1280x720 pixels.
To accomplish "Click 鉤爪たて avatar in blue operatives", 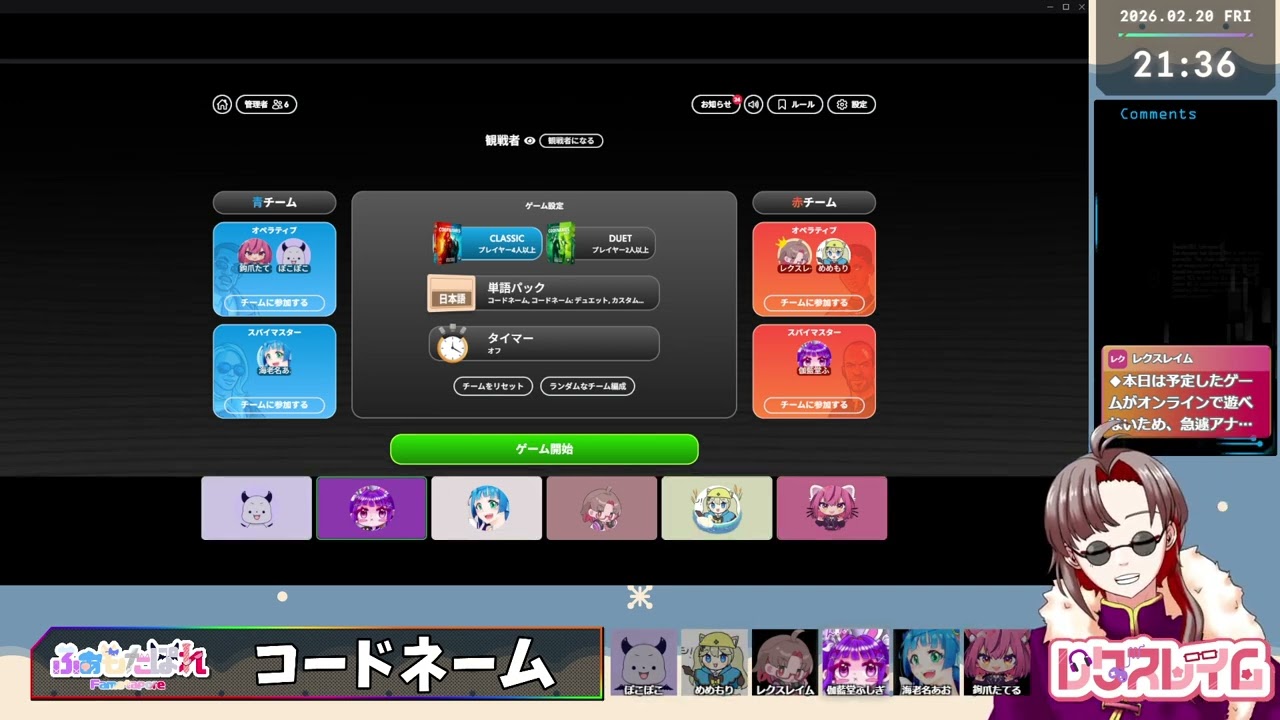I will 255,252.
